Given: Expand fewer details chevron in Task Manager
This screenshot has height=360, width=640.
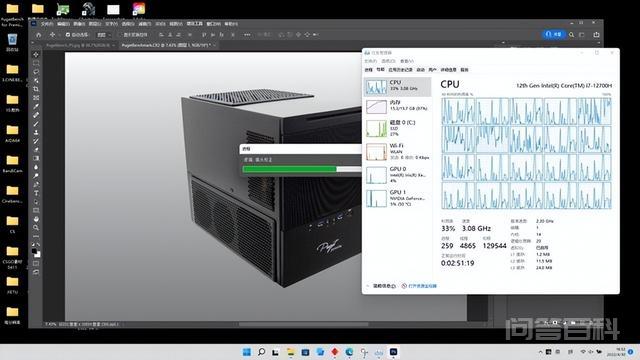Looking at the screenshot, I should pos(367,286).
